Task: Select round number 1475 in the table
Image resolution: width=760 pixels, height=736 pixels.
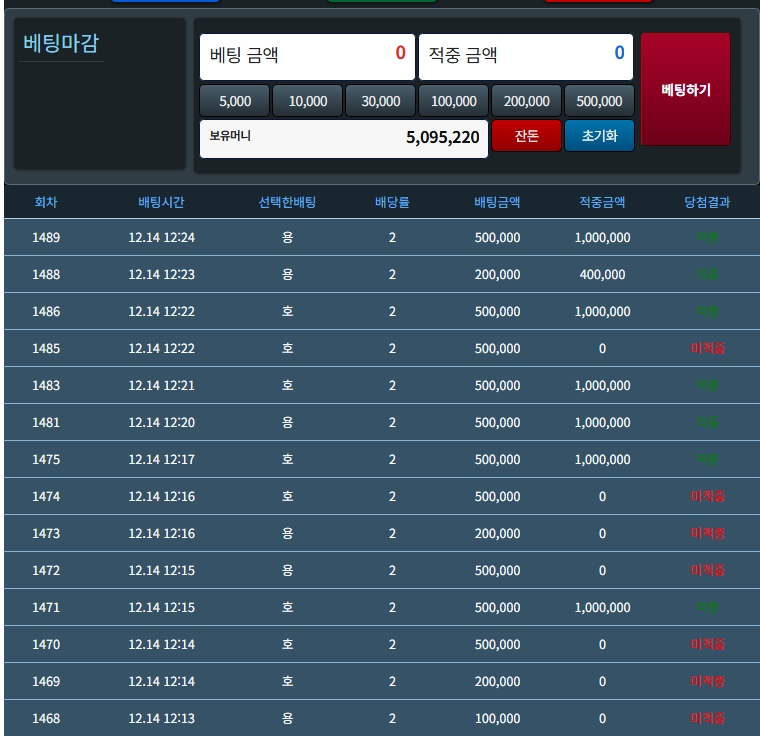Action: 46,460
